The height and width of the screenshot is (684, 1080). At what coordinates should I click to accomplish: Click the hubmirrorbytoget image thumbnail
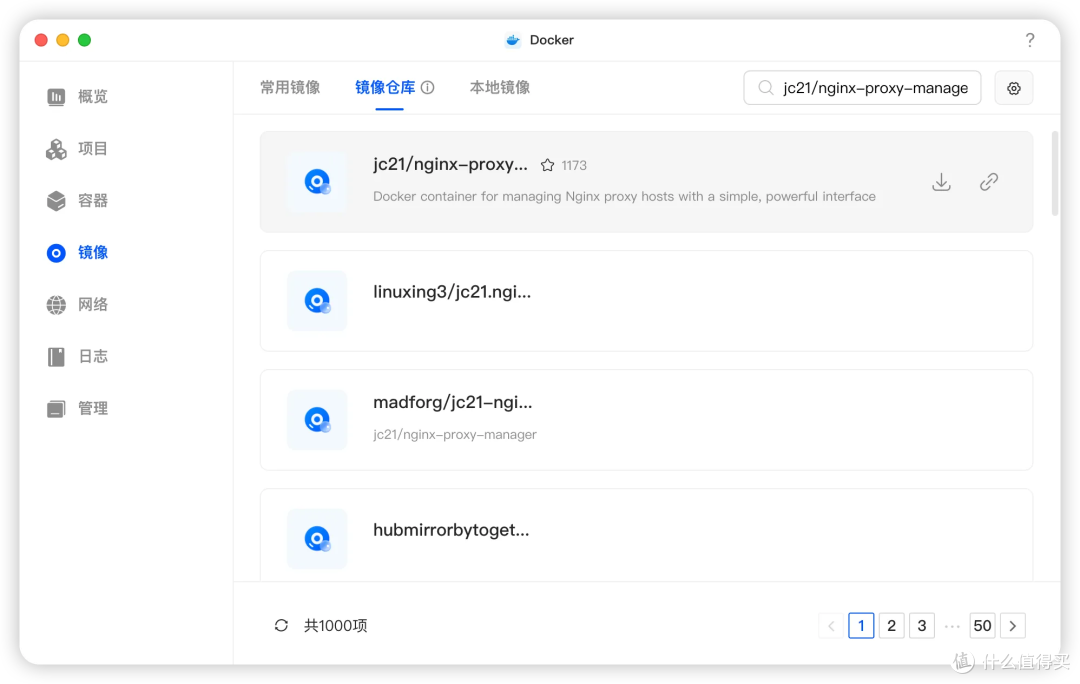(317, 539)
